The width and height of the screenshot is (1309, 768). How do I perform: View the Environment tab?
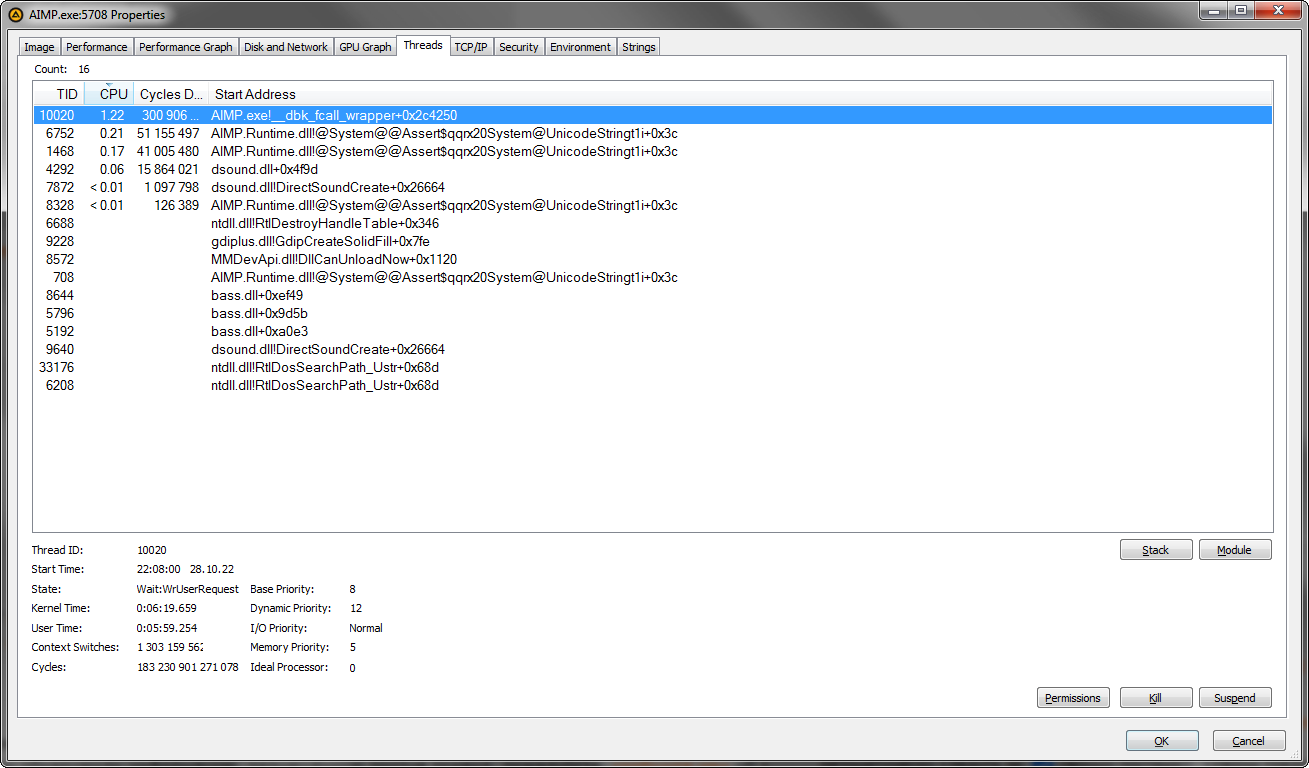[x=580, y=47]
